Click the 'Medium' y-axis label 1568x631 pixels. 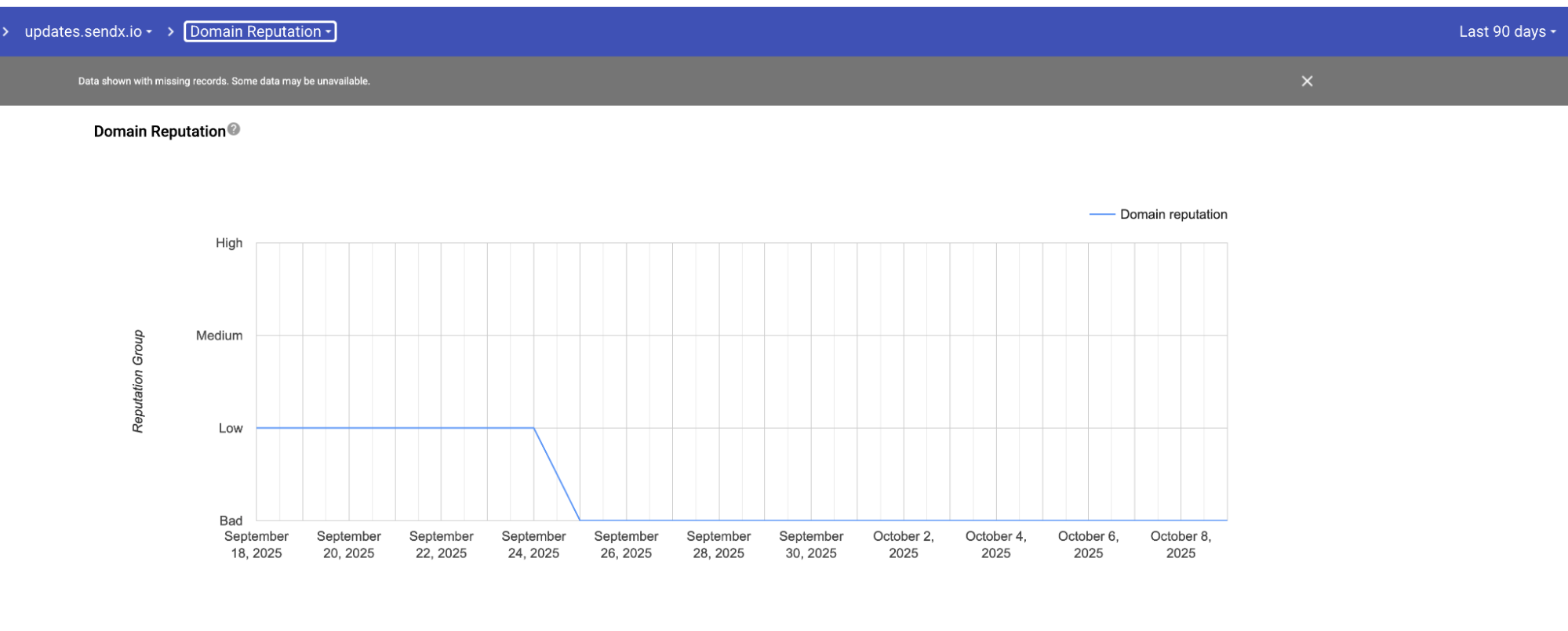(219, 335)
